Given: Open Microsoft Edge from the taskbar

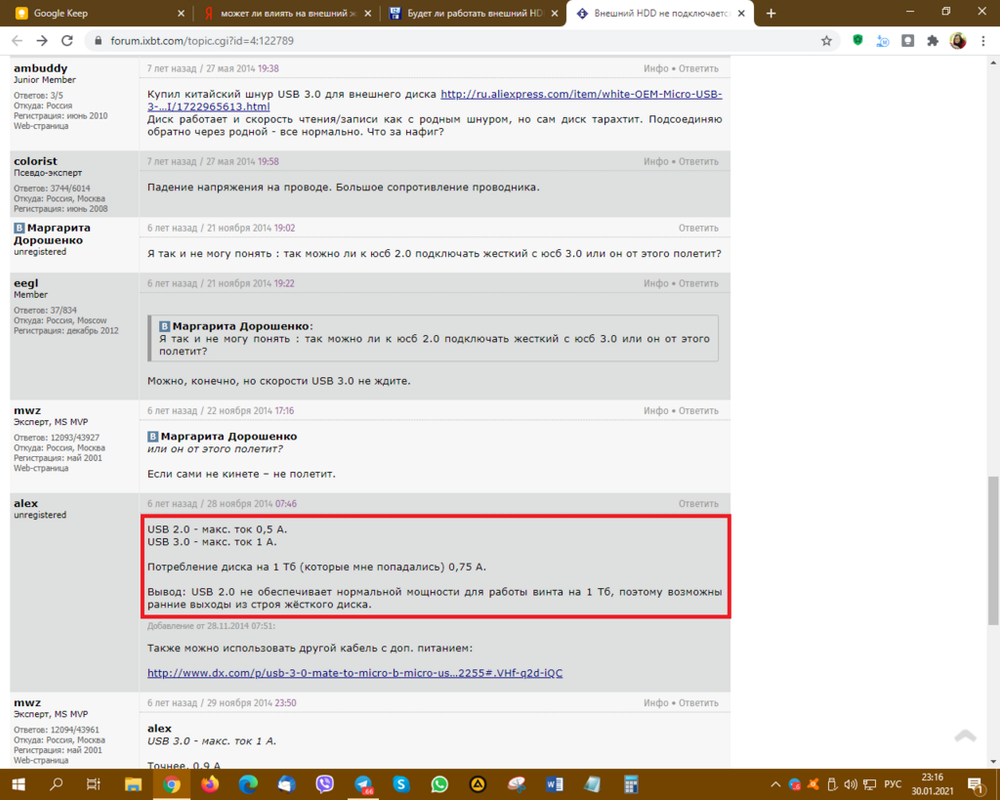Looking at the screenshot, I should click(x=247, y=784).
